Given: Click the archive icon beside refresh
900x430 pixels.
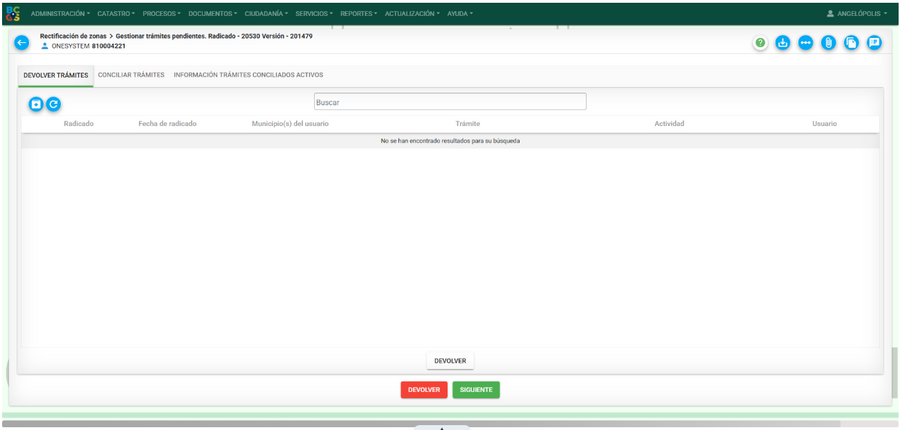Looking at the screenshot, I should (36, 104).
